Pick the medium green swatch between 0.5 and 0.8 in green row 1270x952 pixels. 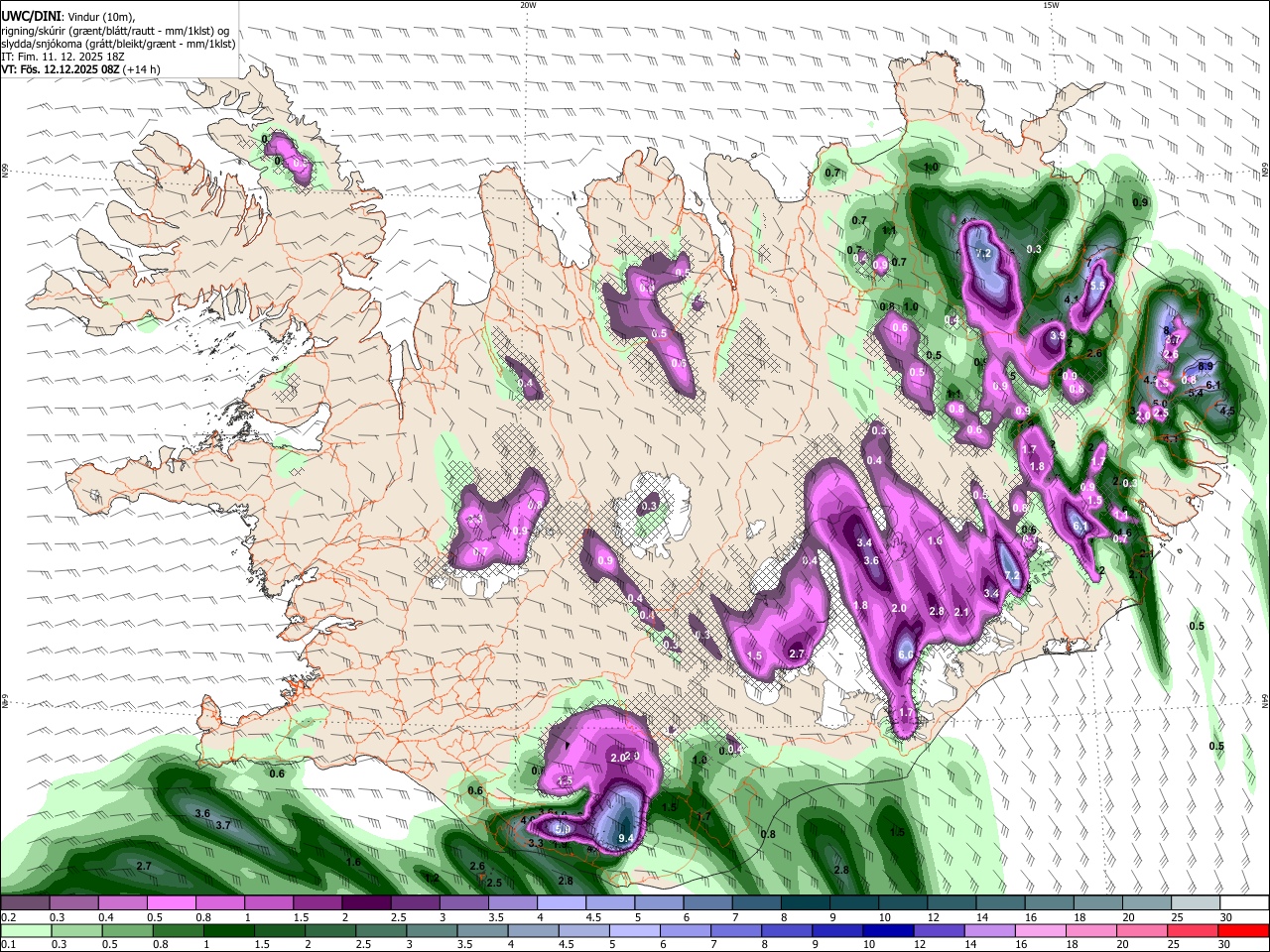(x=126, y=931)
